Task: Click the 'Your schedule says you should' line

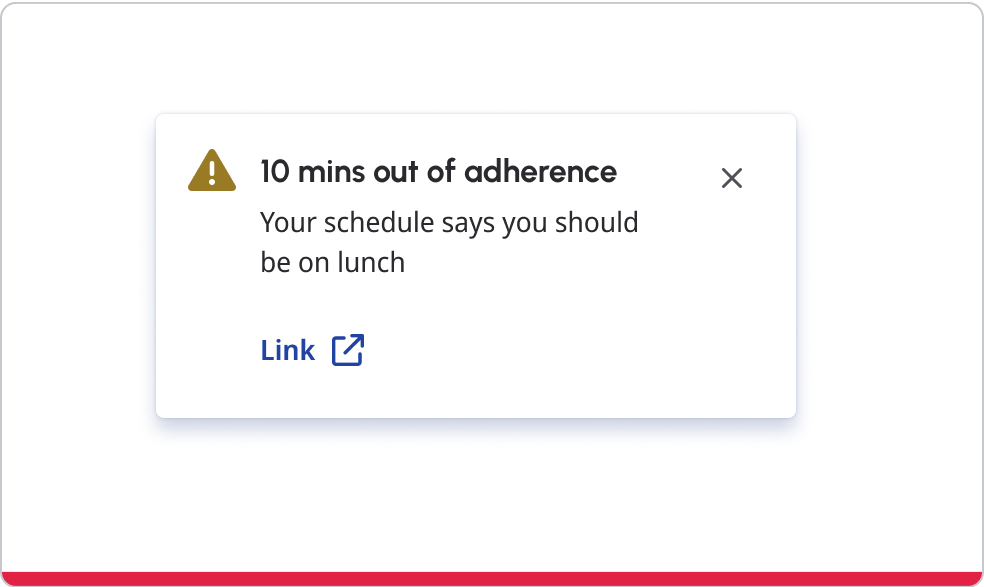Action: pos(449,222)
